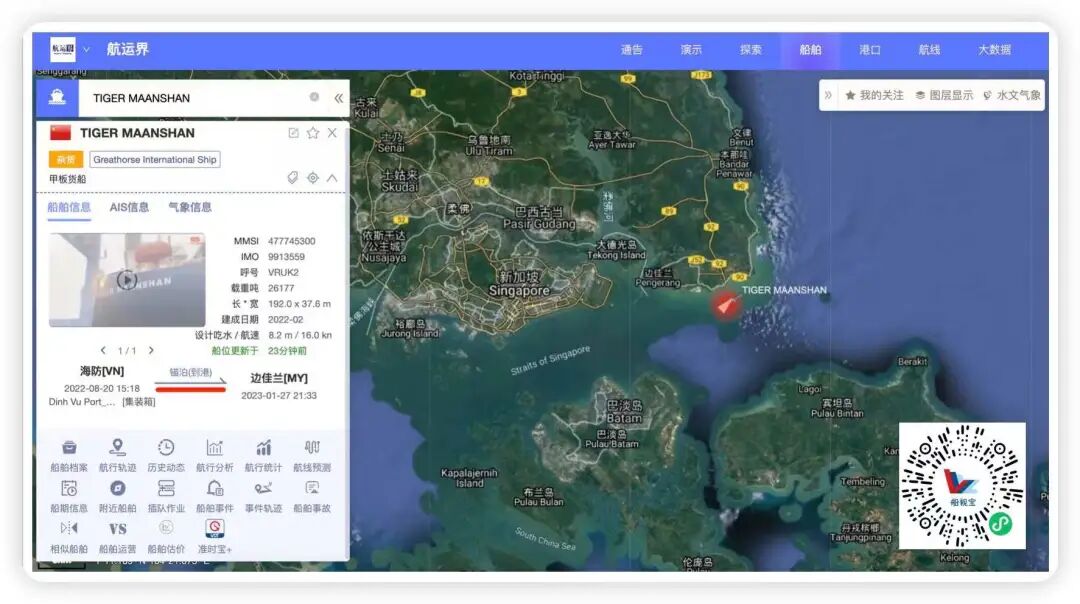Click the red voyage progress bar
Image resolution: width=1080 pixels, height=604 pixels.
coord(191,389)
